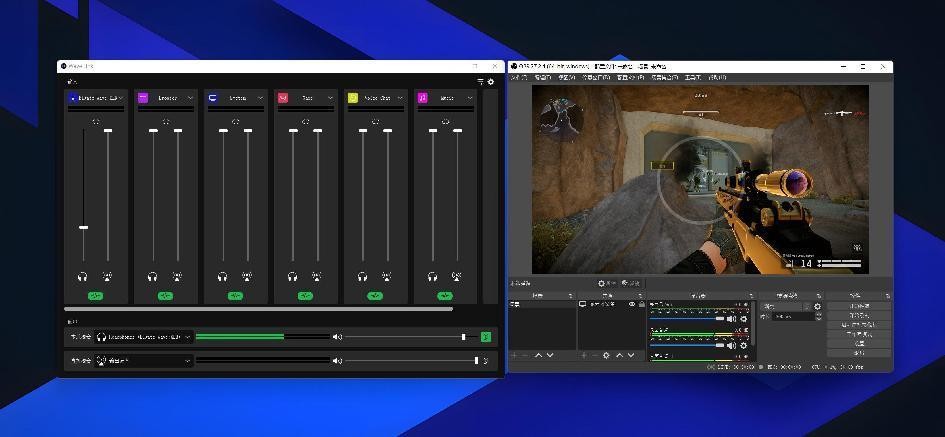The image size is (945, 437).
Task: Open Wave Link settings gear
Action: point(490,82)
